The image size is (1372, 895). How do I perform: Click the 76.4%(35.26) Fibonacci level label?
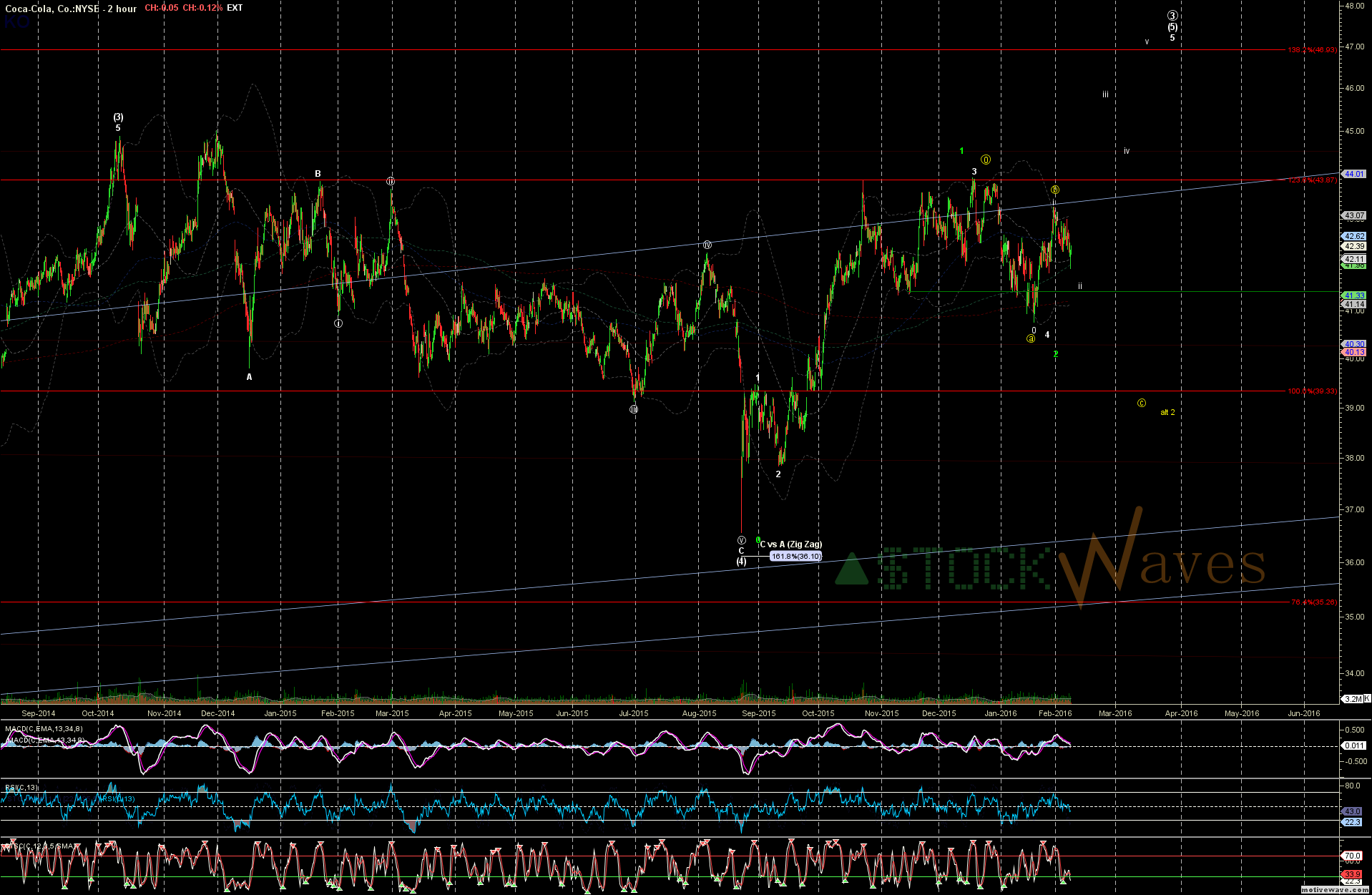coord(1313,602)
